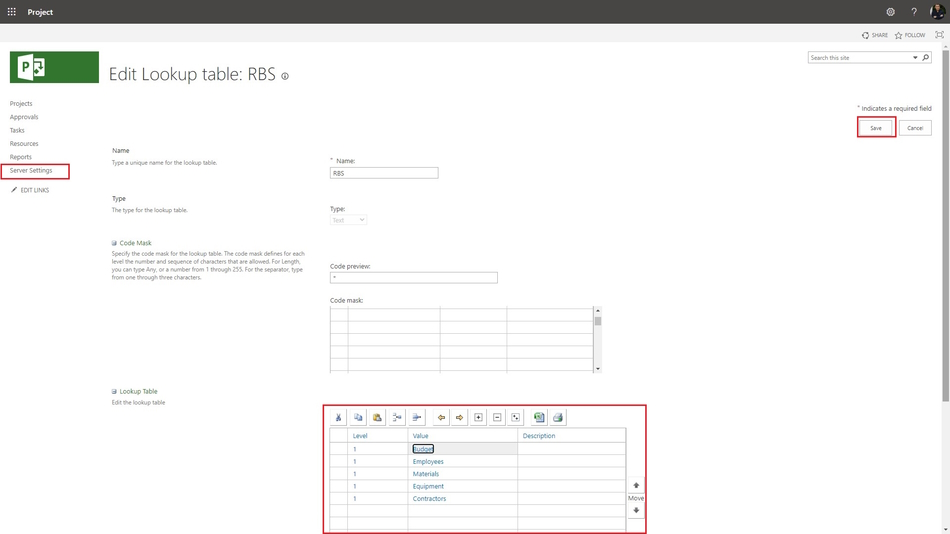Open the Type dropdown
950x534 pixels.
click(348, 220)
